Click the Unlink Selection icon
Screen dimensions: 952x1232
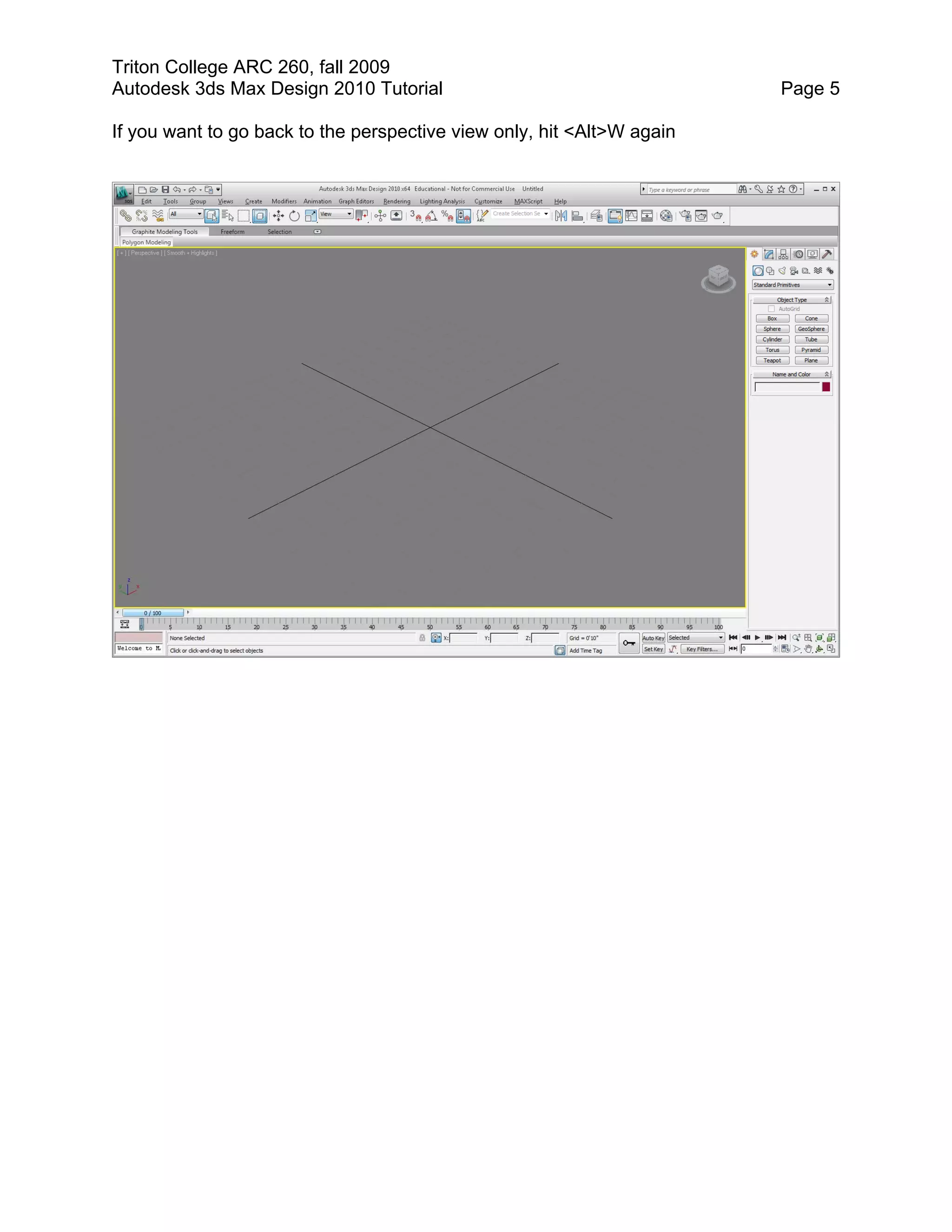click(x=142, y=216)
